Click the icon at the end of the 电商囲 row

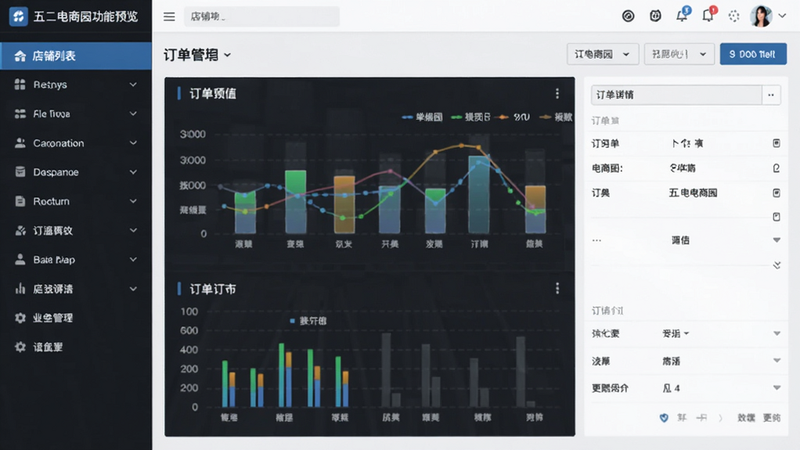click(776, 168)
